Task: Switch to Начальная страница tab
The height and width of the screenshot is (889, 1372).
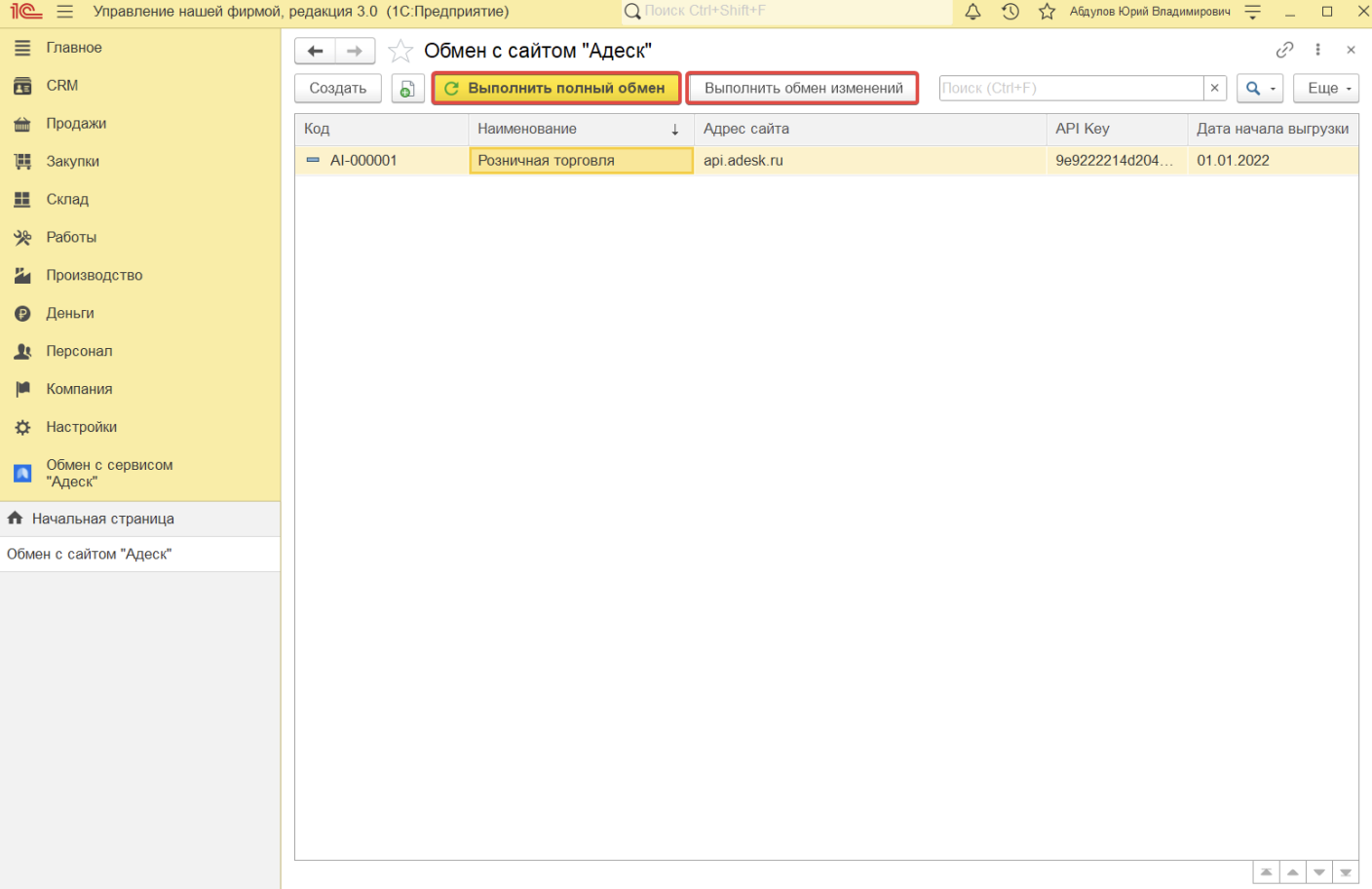Action: tap(140, 519)
